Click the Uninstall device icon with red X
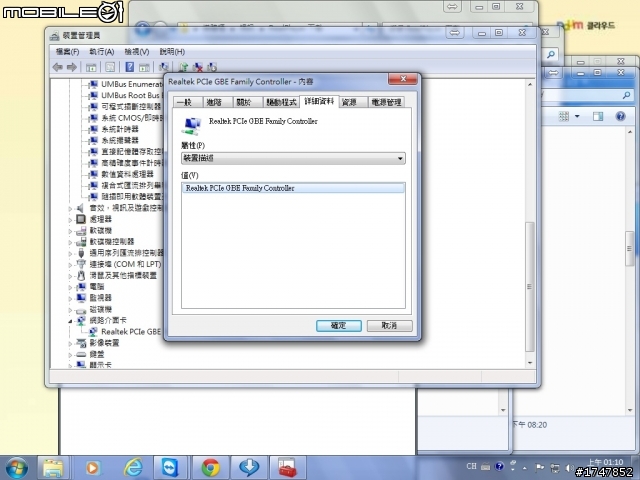Image resolution: width=640 pixels, height=480 pixels. click(198, 67)
